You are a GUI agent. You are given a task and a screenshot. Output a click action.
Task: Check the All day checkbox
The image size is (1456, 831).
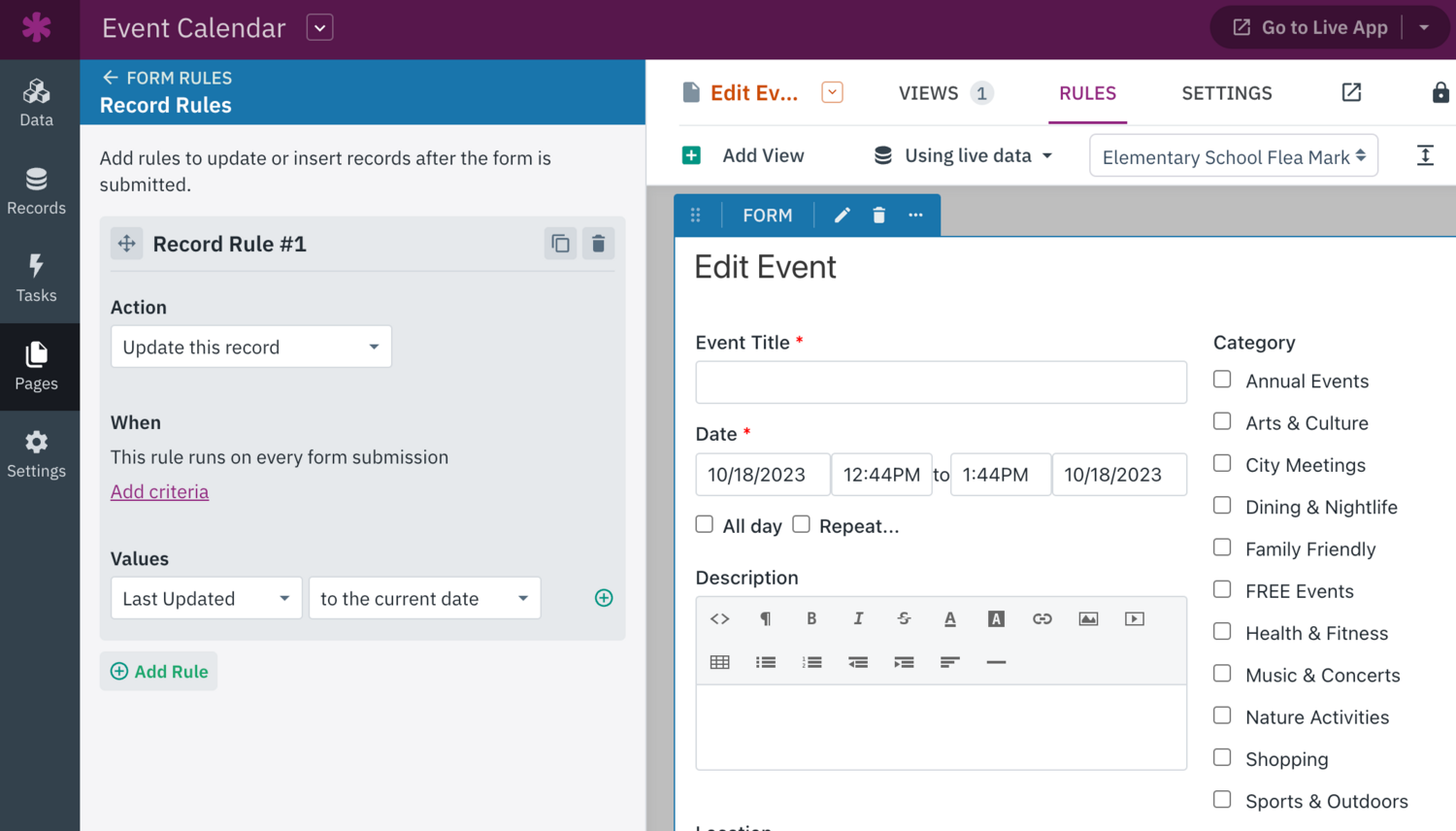pos(705,525)
